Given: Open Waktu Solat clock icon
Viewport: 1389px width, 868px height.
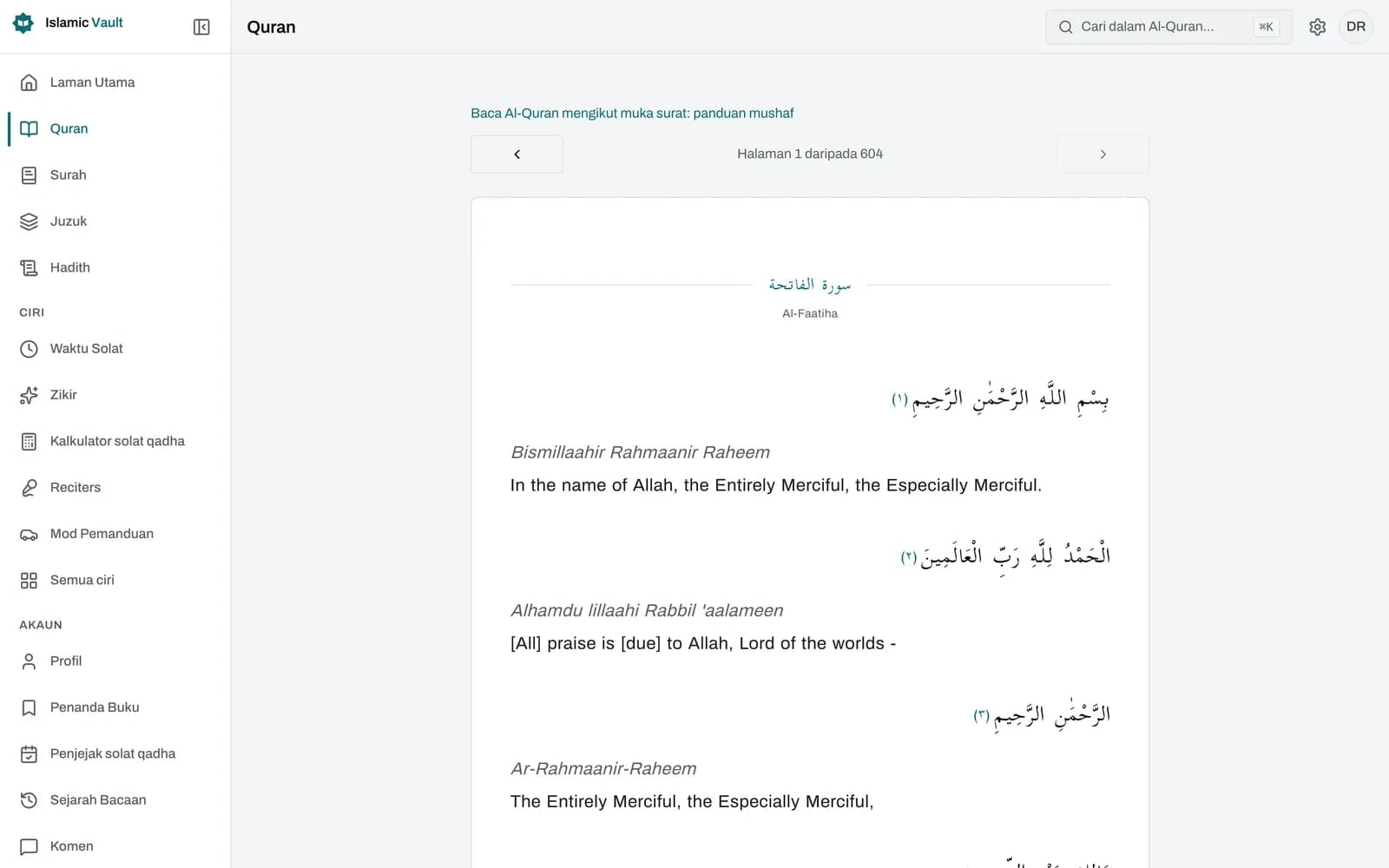Looking at the screenshot, I should pyautogui.click(x=29, y=349).
